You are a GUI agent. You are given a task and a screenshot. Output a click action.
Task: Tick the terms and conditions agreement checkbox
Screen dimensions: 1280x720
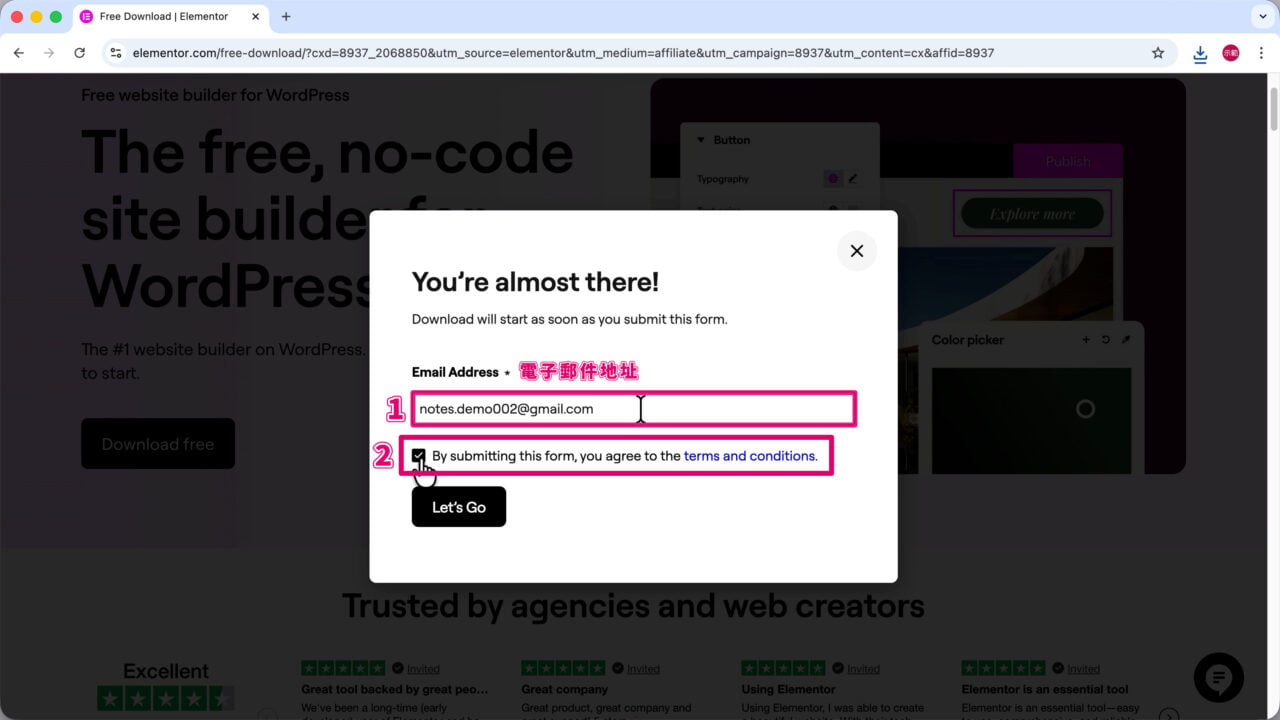(419, 456)
